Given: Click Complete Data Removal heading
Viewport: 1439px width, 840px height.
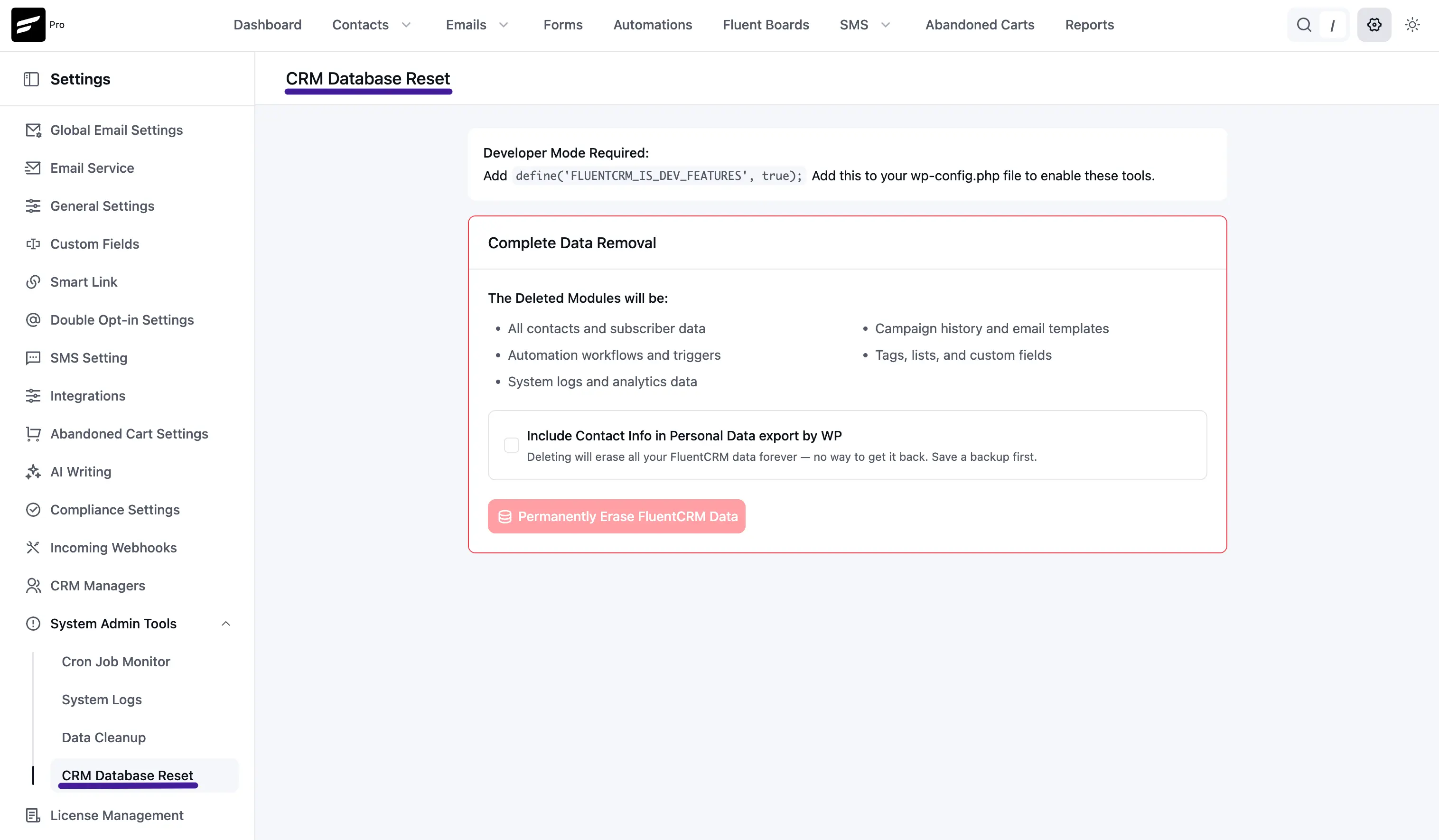Looking at the screenshot, I should pos(571,243).
